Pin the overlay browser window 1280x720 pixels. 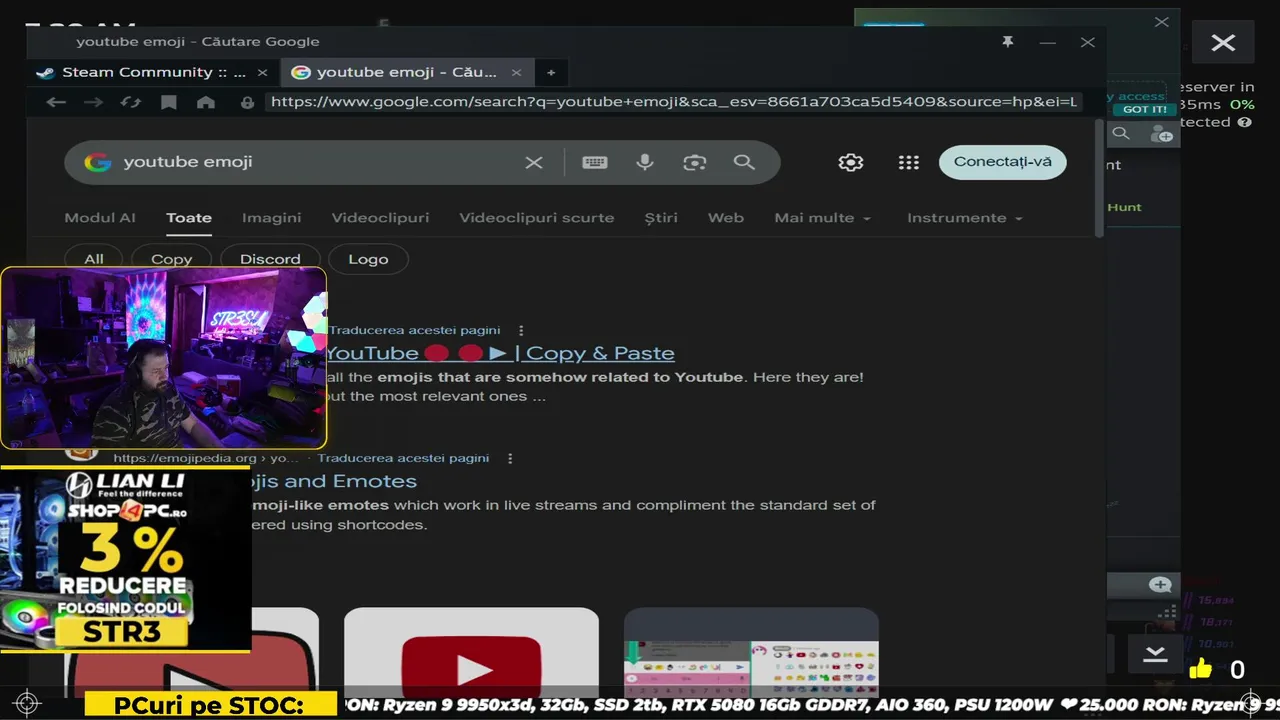pyautogui.click(x=1008, y=42)
